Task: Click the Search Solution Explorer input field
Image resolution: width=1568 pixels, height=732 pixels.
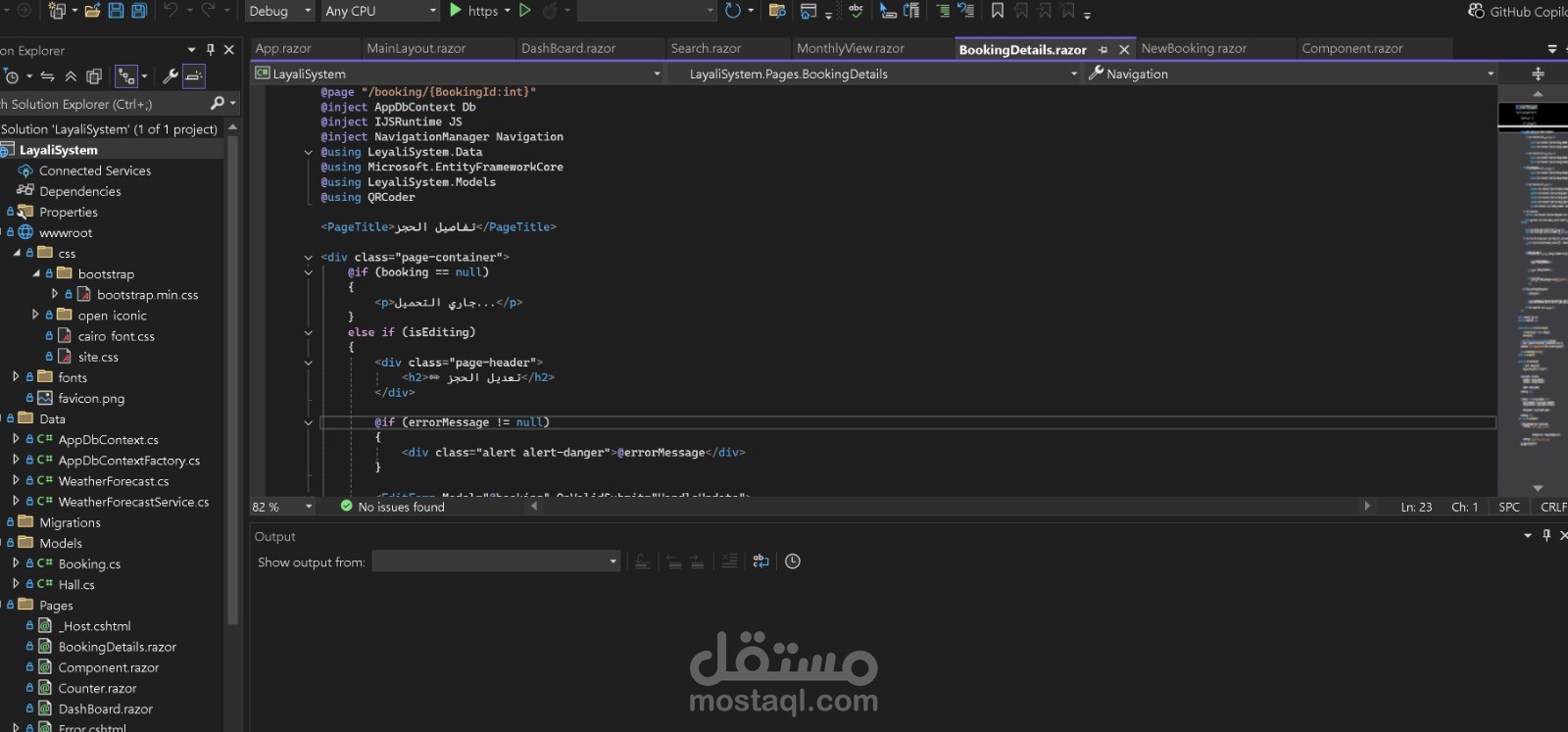Action: [x=103, y=103]
